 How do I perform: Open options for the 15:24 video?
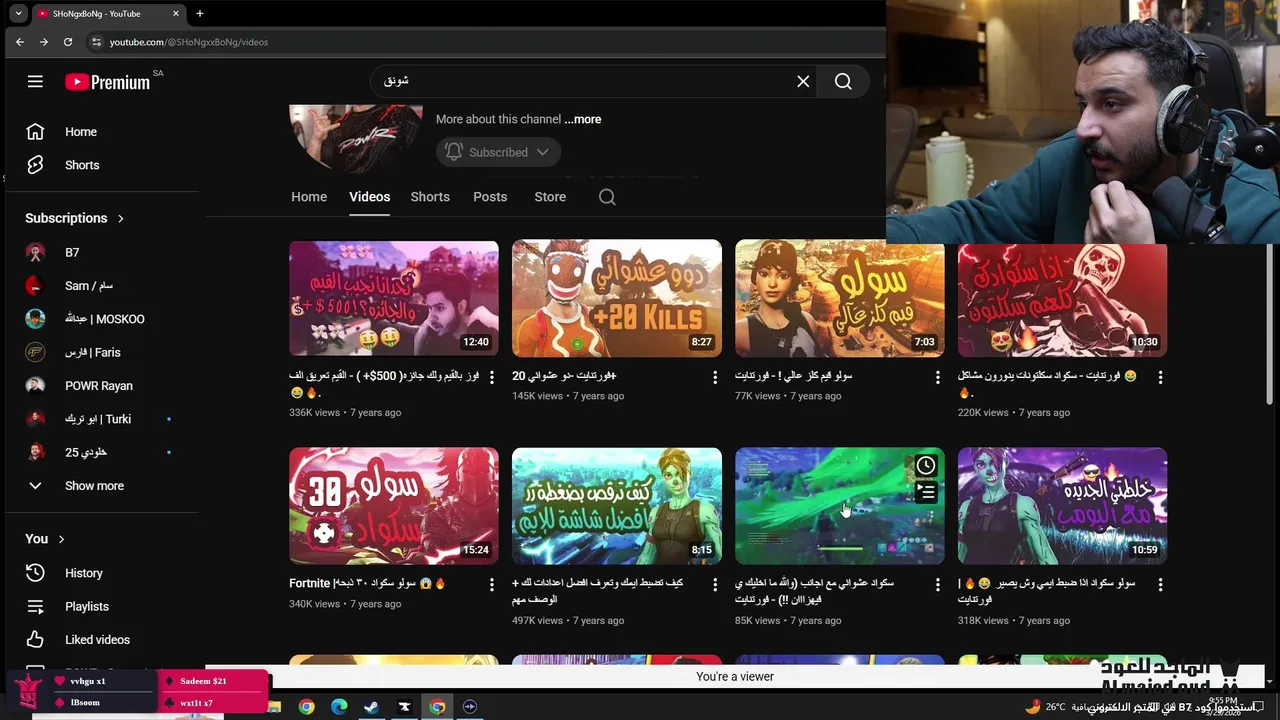pyautogui.click(x=491, y=584)
